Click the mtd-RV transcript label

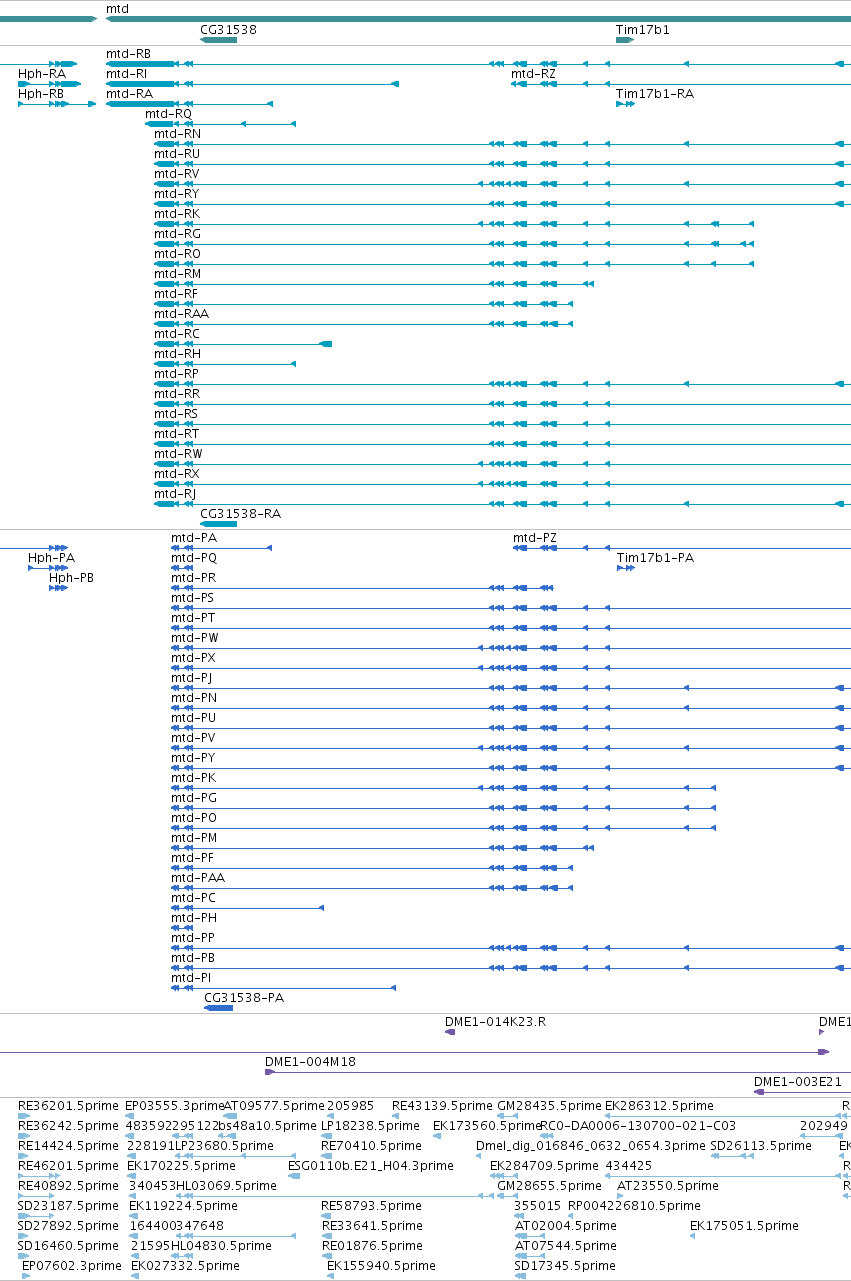click(177, 174)
